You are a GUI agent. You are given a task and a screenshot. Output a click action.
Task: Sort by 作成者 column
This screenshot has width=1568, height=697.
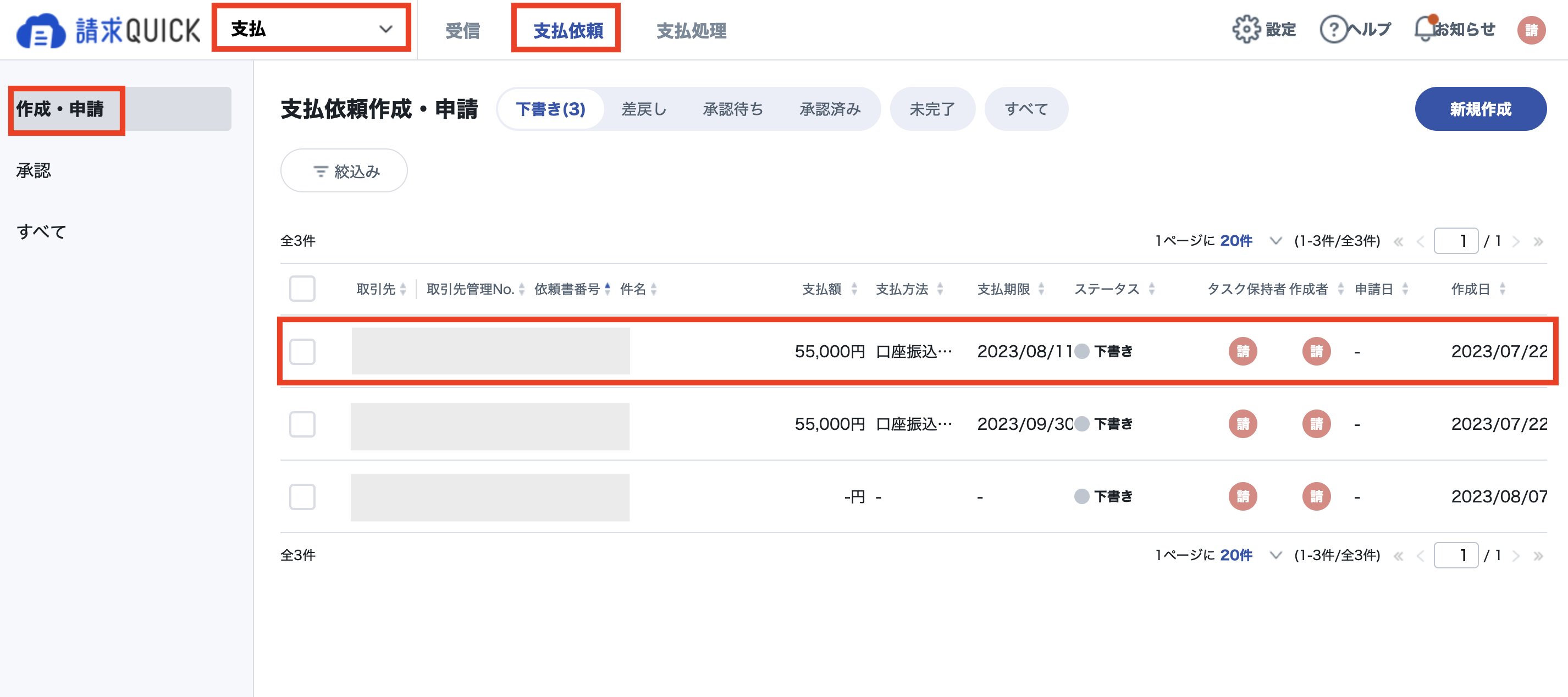pyautogui.click(x=1340, y=289)
